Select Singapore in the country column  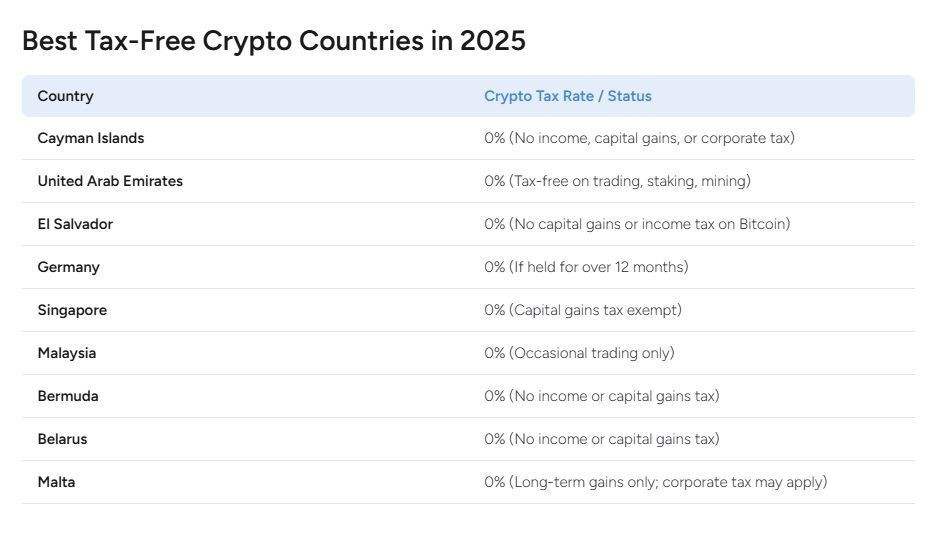click(72, 310)
